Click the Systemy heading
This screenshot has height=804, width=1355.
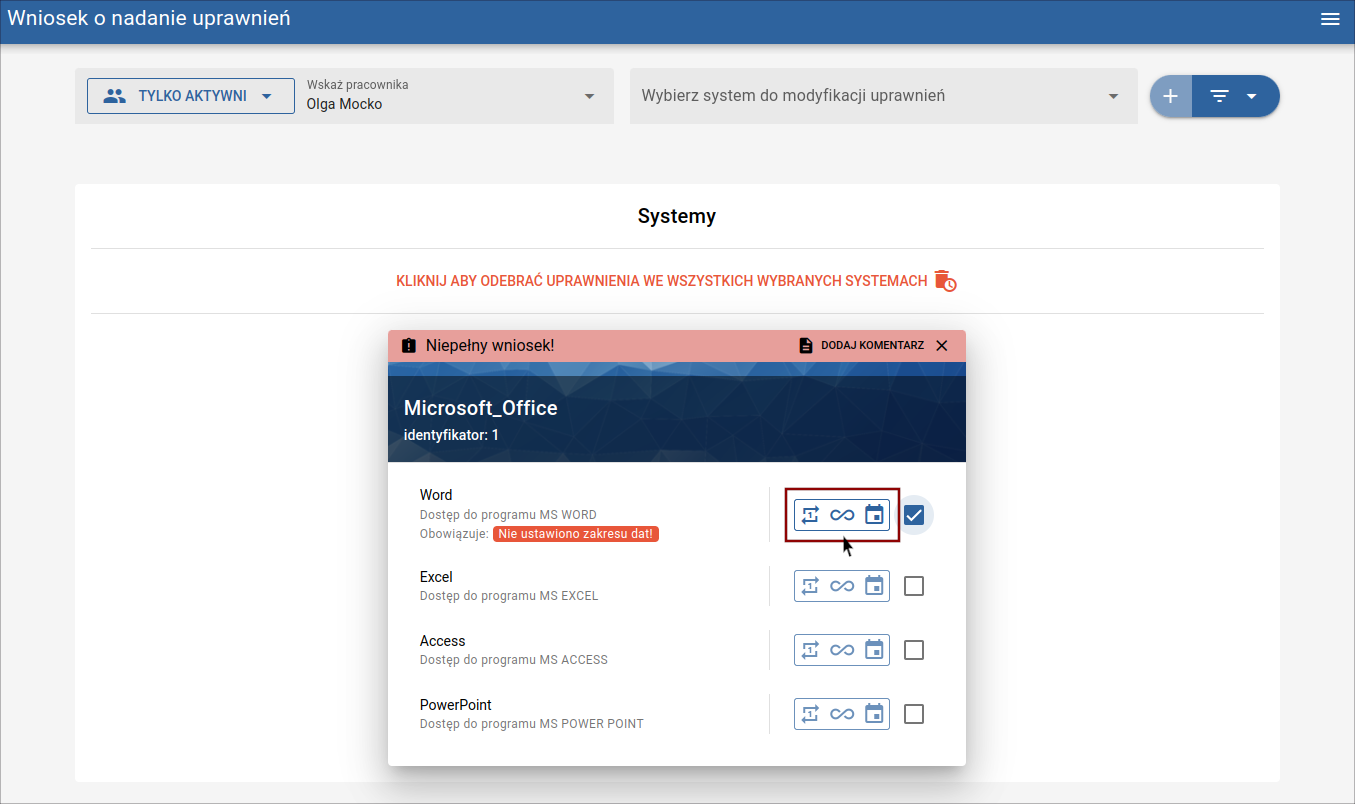[677, 216]
